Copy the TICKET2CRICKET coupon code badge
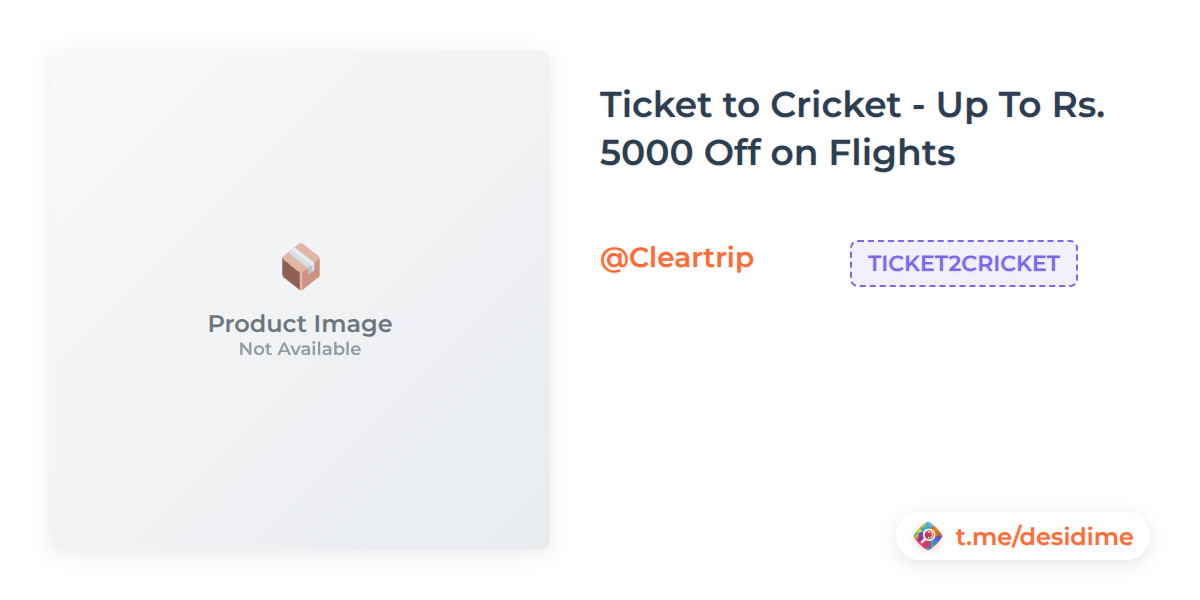 coord(963,264)
